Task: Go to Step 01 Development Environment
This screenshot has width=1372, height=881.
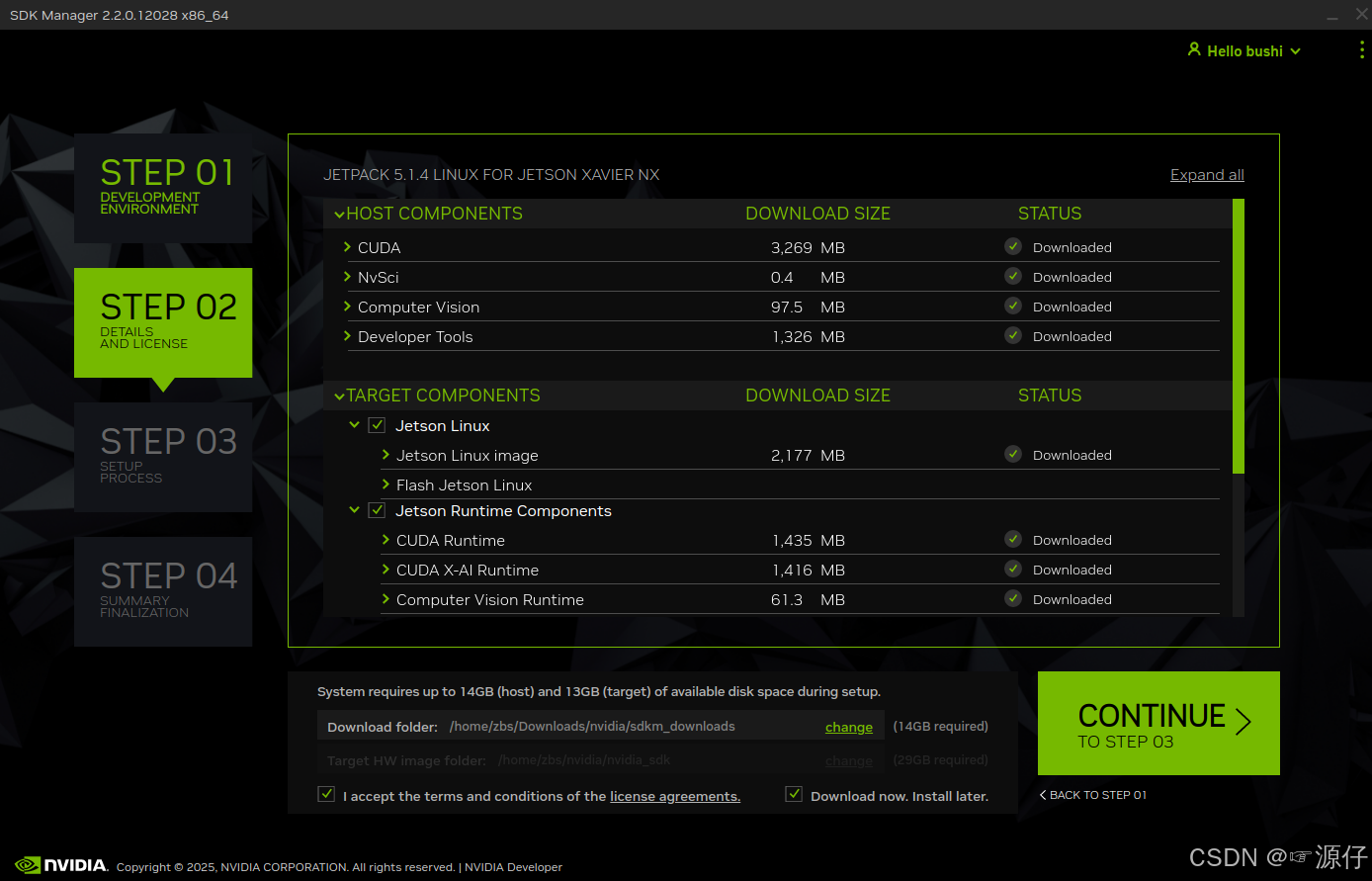Action: point(163,188)
